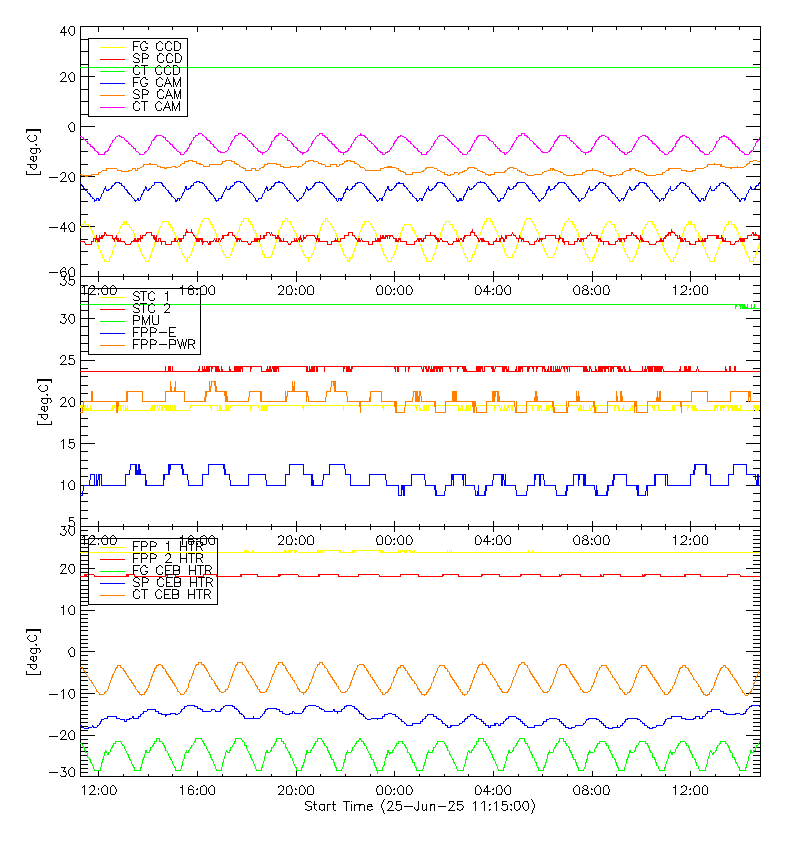Click the 00:00 tick on bottom axis
Image resolution: width=800 pixels, height=850 pixels.
click(x=394, y=791)
